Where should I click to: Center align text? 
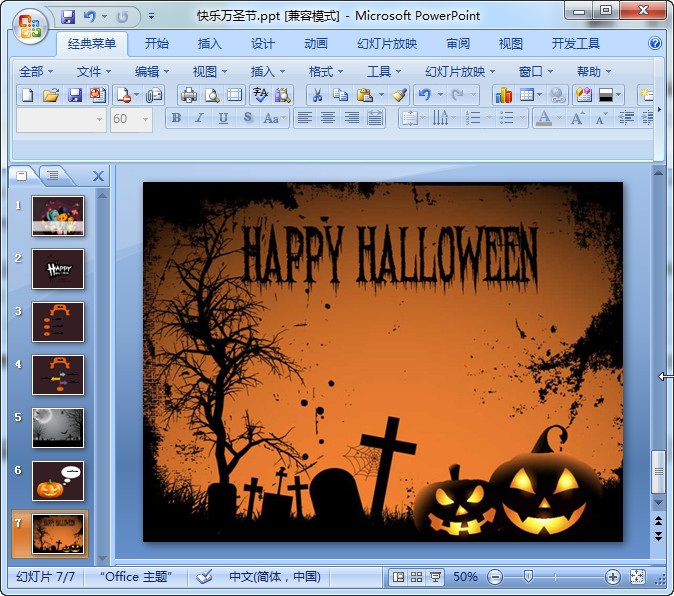click(328, 118)
